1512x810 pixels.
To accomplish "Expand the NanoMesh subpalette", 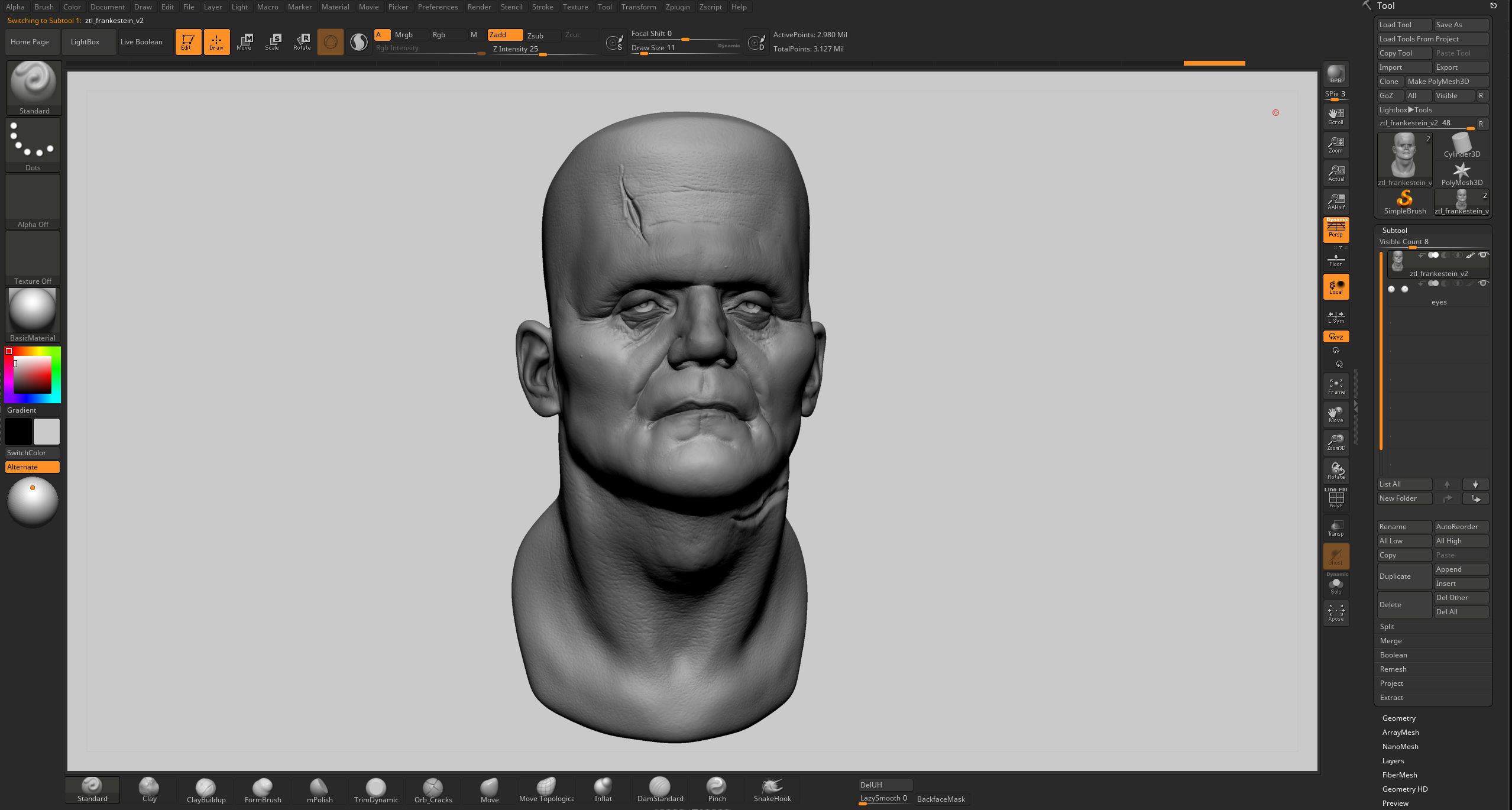I will (x=1400, y=747).
